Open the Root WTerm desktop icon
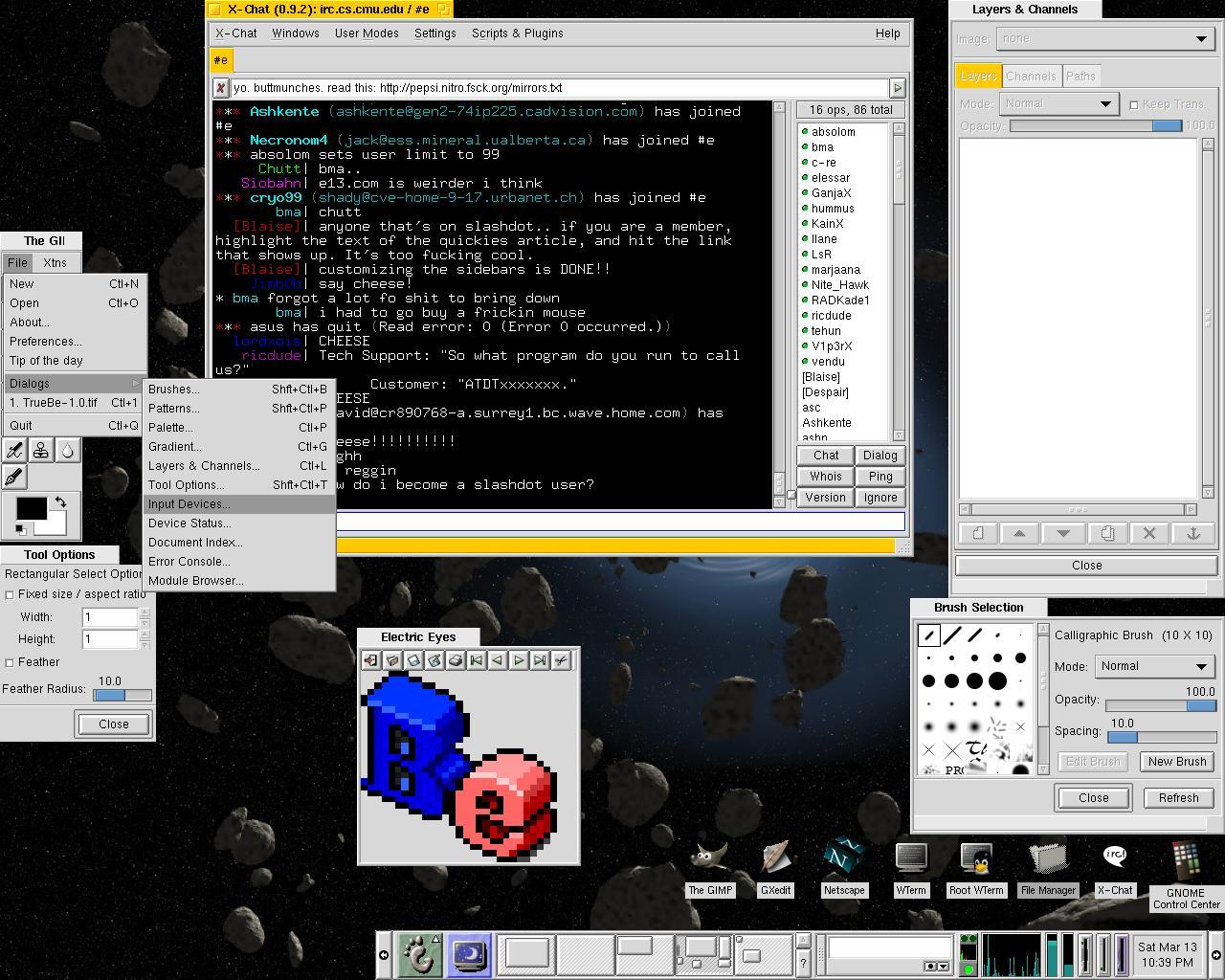This screenshot has height=980, width=1225. click(976, 869)
